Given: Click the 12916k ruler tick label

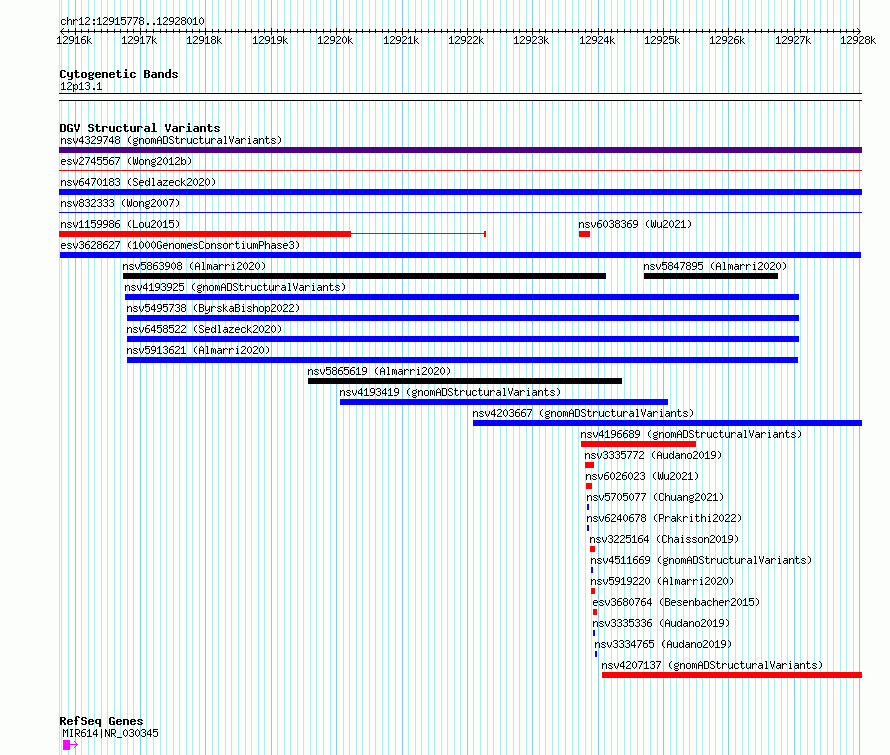Looking at the screenshot, I should tap(74, 40).
